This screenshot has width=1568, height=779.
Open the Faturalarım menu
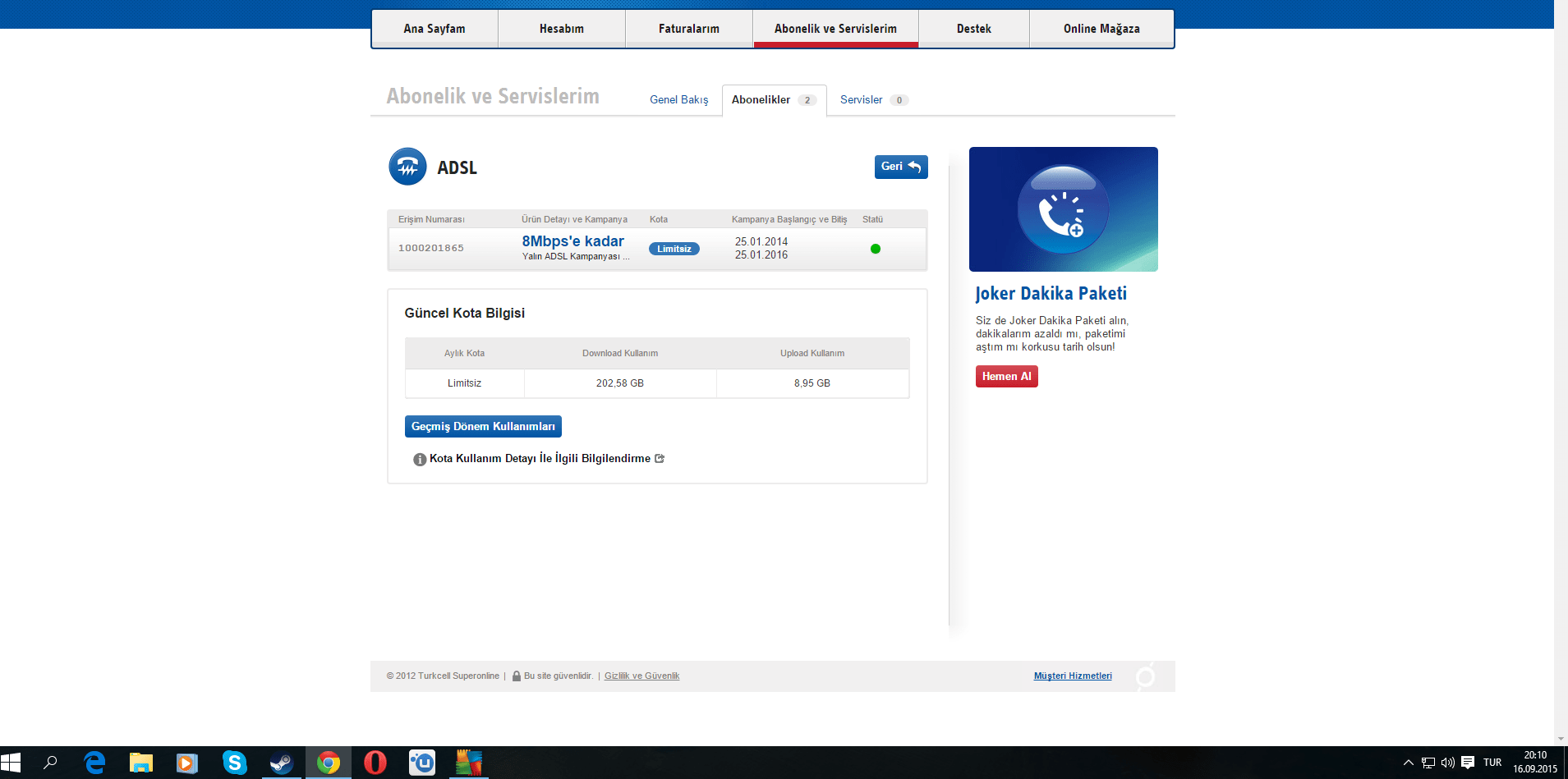[x=689, y=29]
